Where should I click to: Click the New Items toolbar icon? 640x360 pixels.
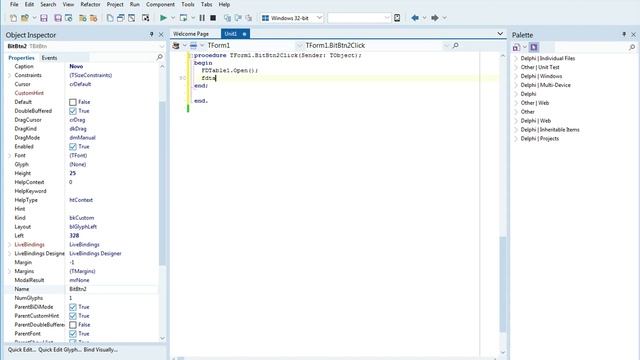(x=13, y=18)
